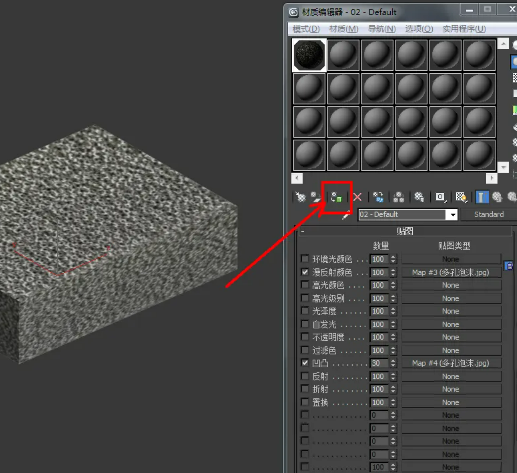Click the 凹凸 amount spinner arrows
Image resolution: width=517 pixels, height=473 pixels.
393,363
